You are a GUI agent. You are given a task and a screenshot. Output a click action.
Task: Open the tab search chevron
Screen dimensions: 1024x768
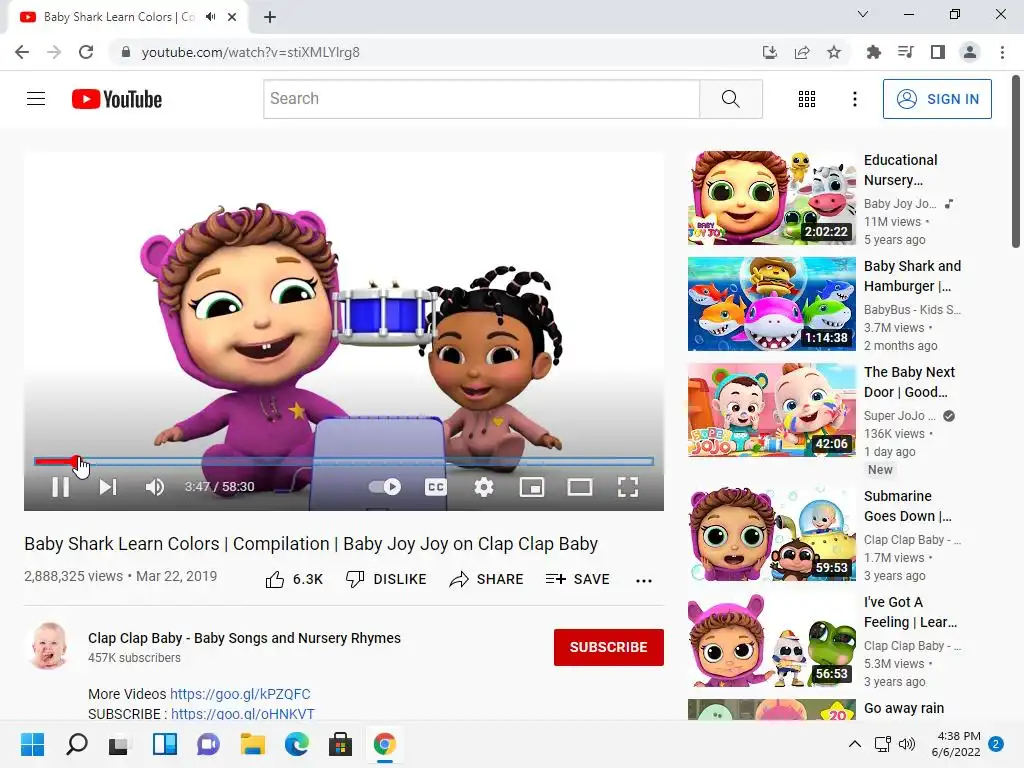point(863,14)
